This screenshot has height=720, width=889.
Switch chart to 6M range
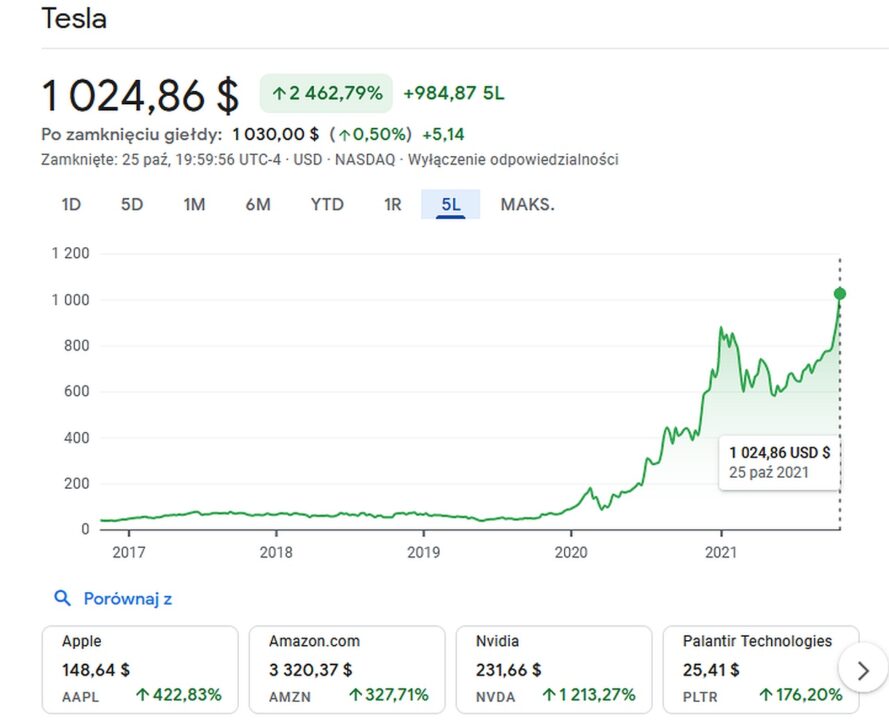[x=258, y=204]
